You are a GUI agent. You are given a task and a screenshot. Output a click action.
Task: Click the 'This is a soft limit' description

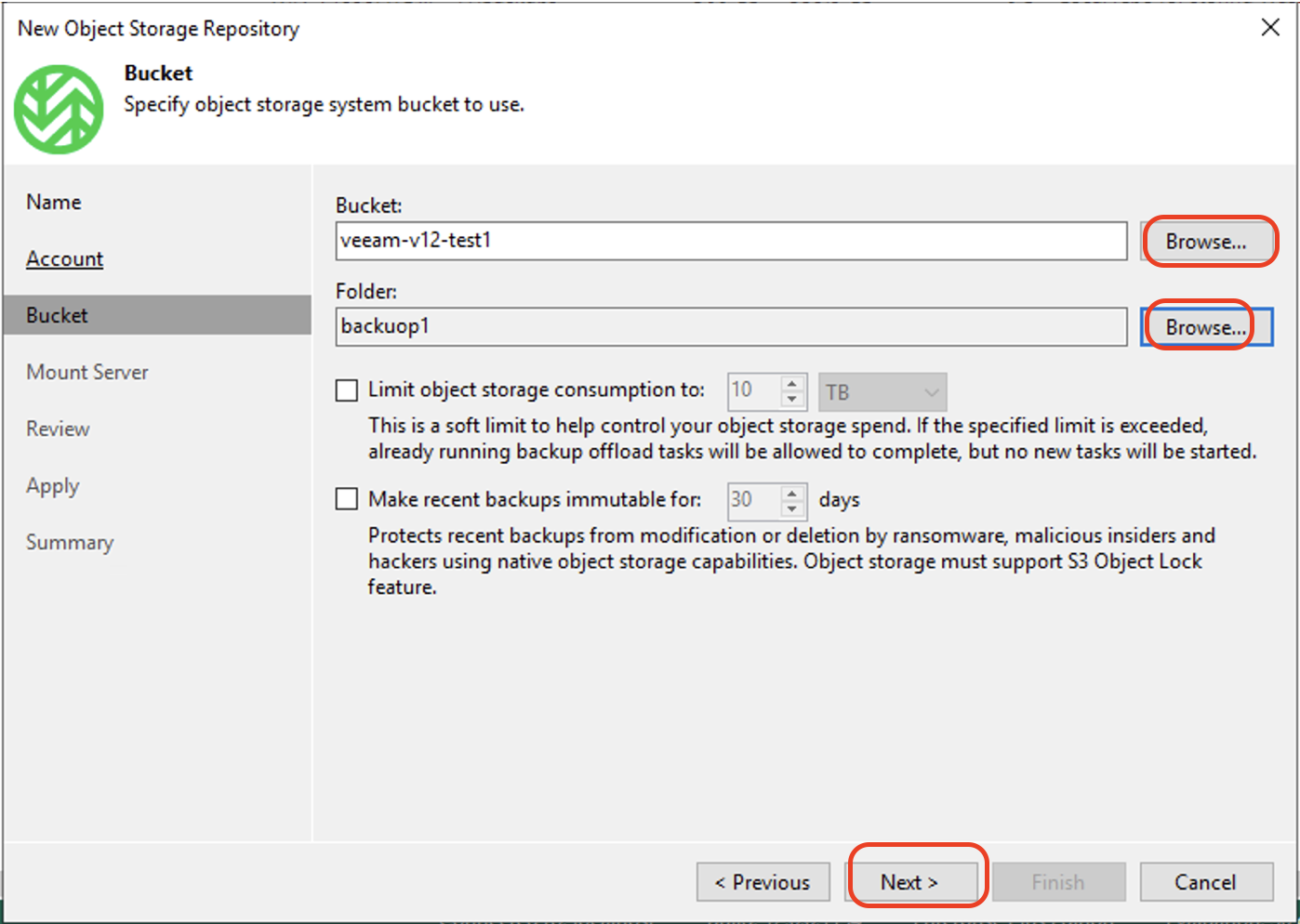point(812,439)
